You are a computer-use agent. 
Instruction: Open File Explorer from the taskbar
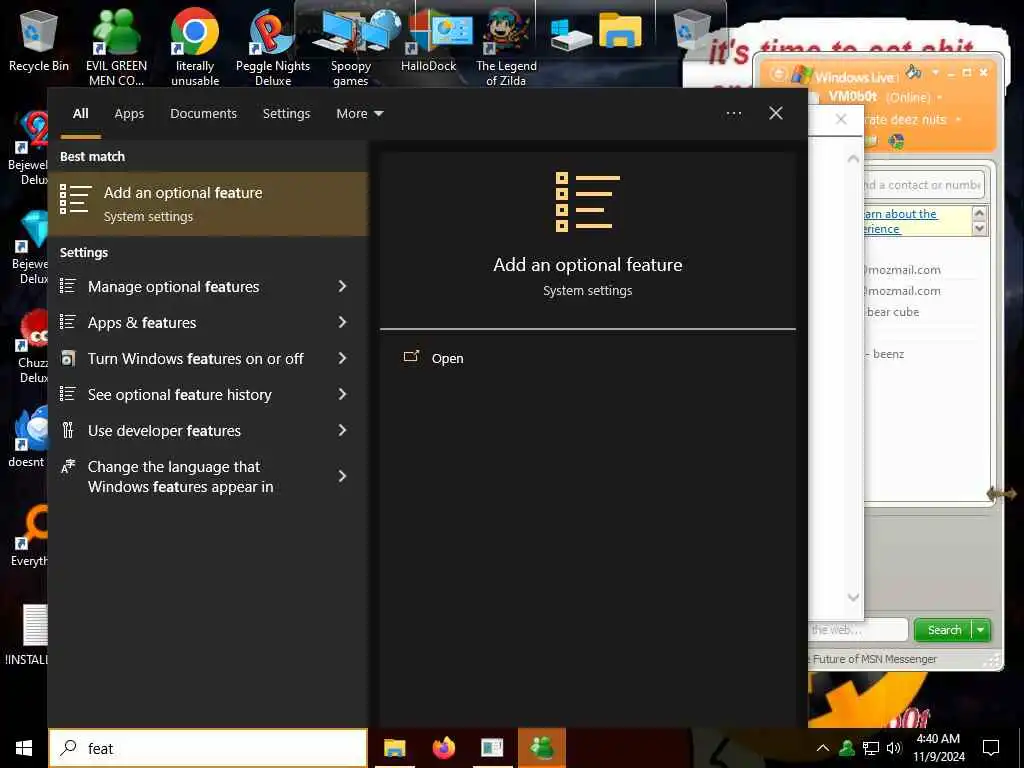pos(394,748)
